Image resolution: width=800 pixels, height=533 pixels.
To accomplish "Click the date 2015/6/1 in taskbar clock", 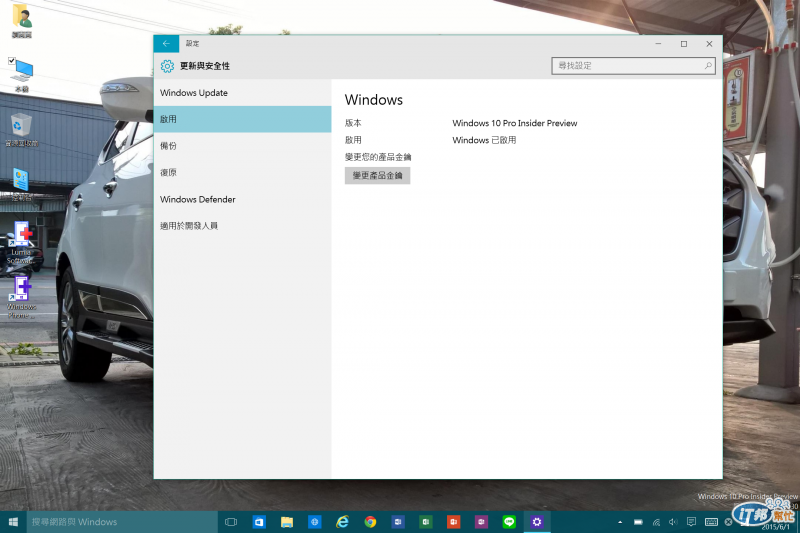I will (x=775, y=527).
